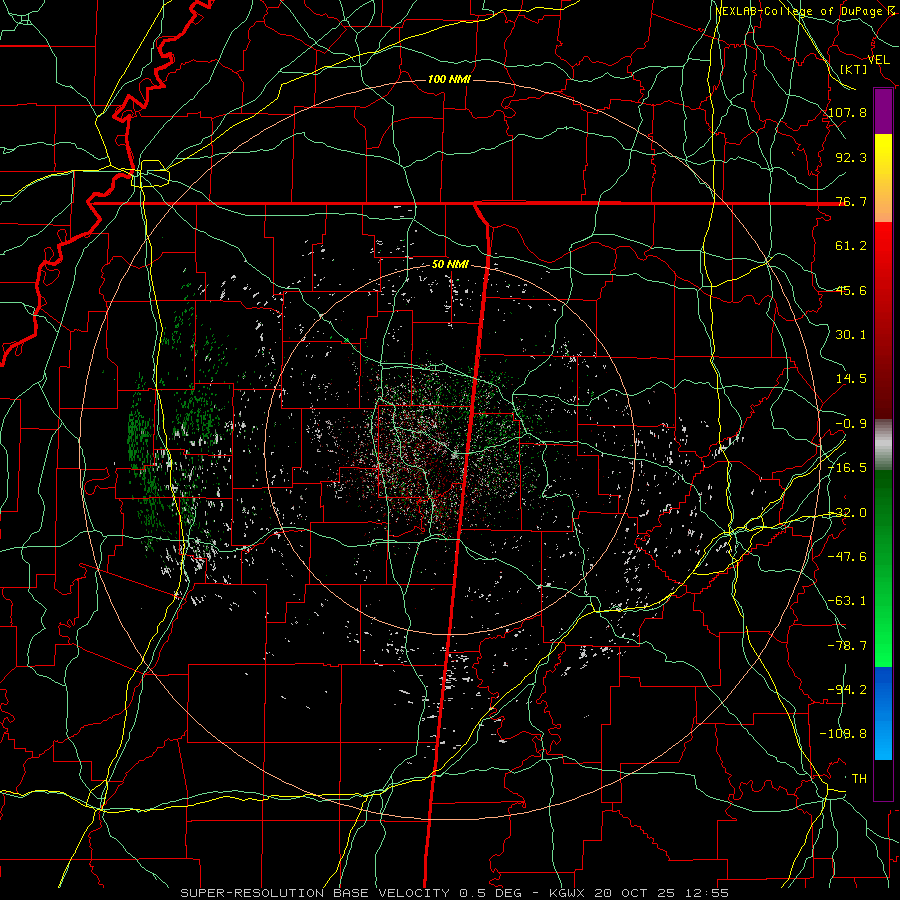Click the 76.7 velocity scale value
The width and height of the screenshot is (900, 900).
851,201
